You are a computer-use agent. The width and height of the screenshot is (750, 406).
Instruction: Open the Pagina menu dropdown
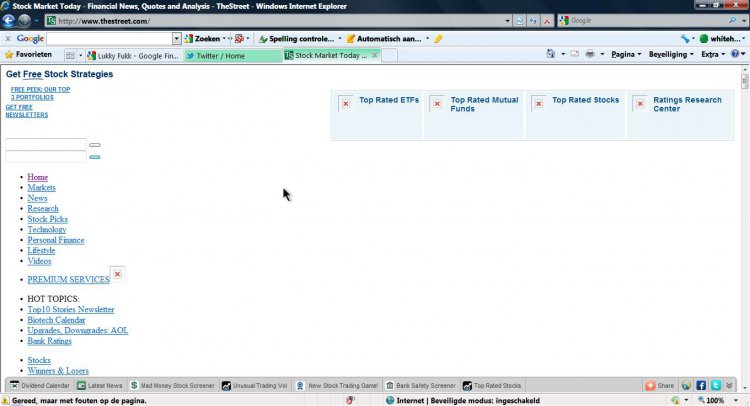click(x=626, y=55)
